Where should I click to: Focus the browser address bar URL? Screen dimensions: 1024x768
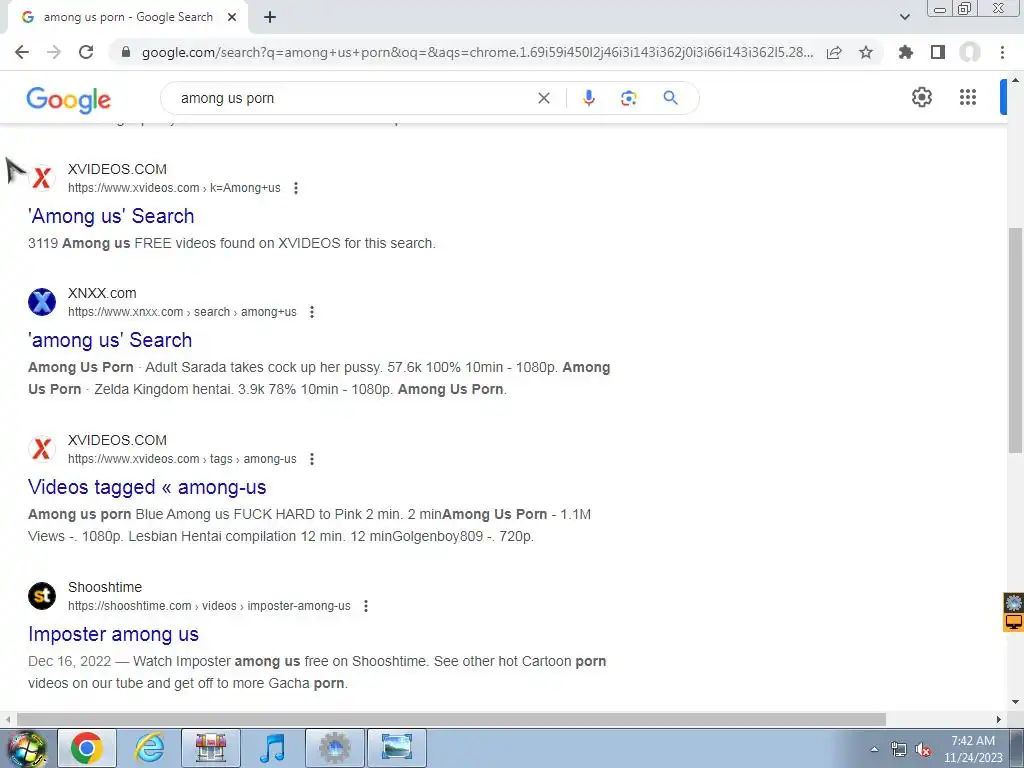coord(477,52)
